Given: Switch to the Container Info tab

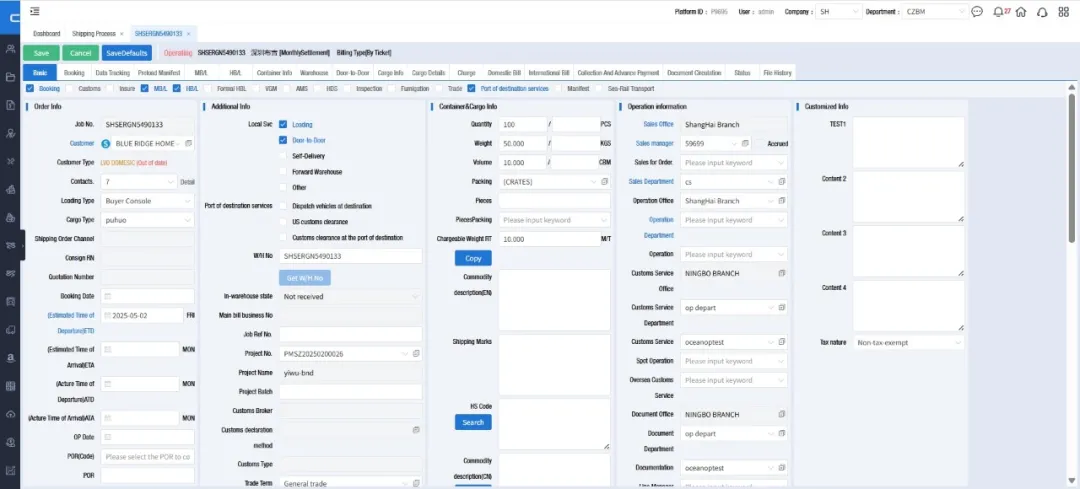Looking at the screenshot, I should click(274, 73).
